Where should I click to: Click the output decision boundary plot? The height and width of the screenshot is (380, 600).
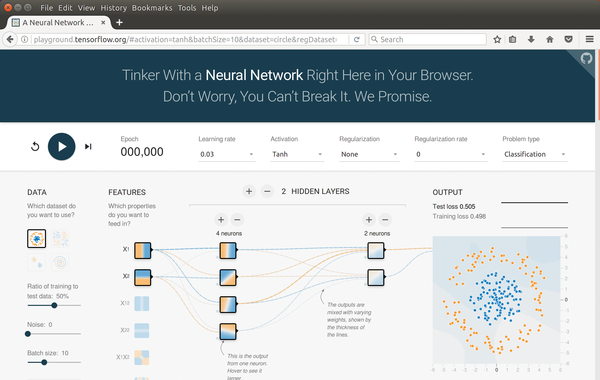496,300
